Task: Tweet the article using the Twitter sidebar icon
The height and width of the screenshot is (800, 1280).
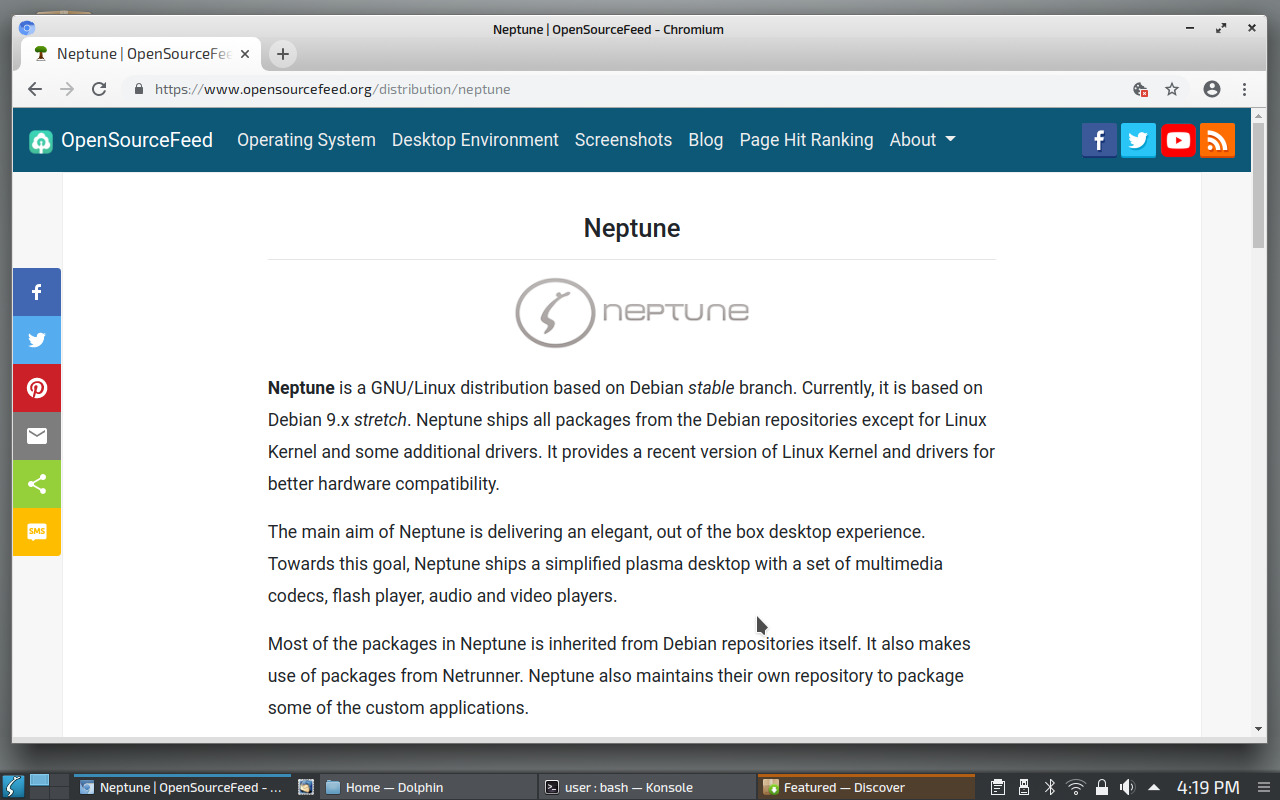Action: click(x=37, y=340)
